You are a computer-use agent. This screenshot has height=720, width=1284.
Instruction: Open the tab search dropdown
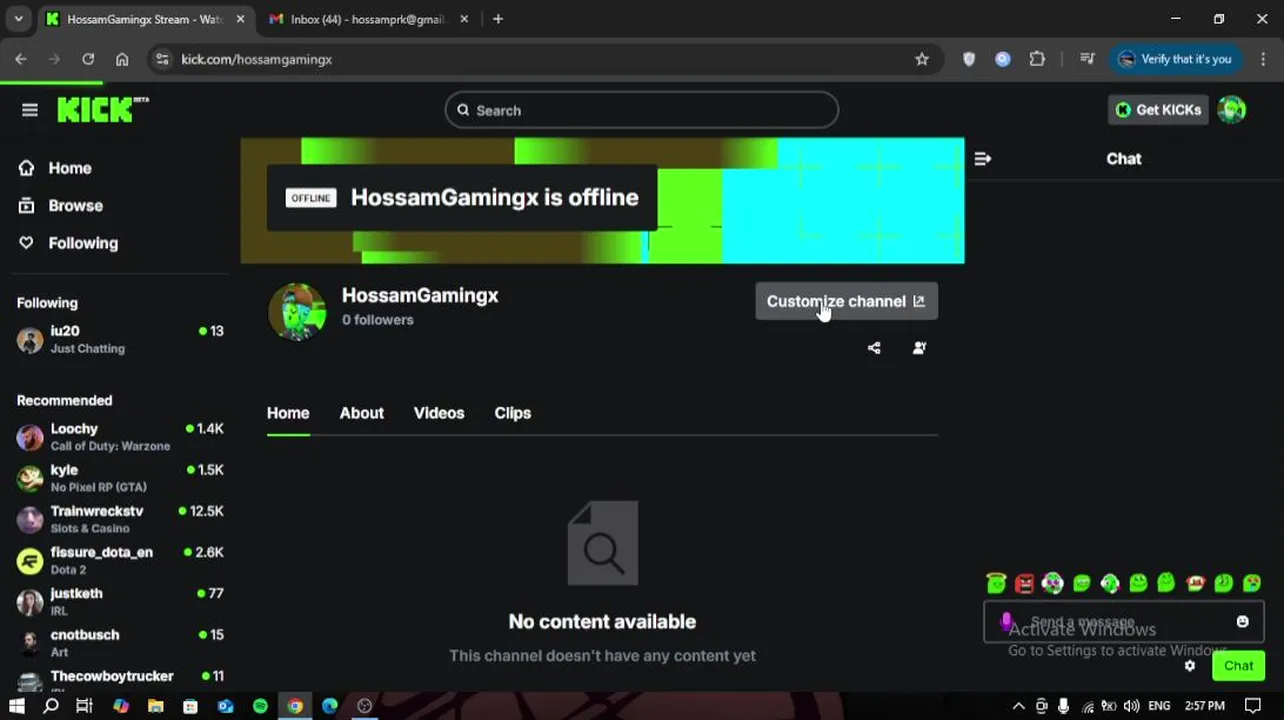pyautogui.click(x=18, y=19)
